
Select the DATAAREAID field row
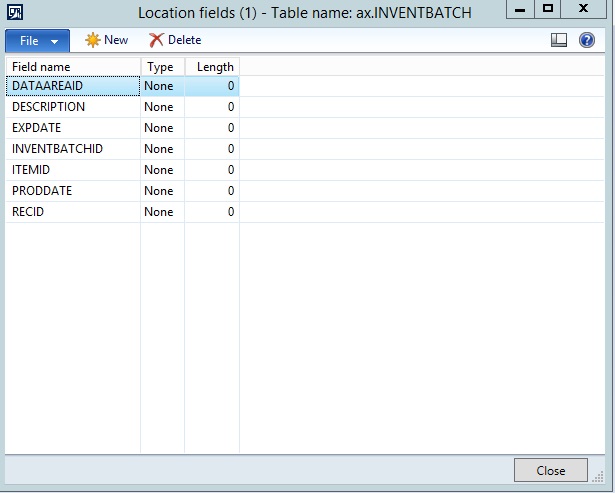(x=72, y=86)
